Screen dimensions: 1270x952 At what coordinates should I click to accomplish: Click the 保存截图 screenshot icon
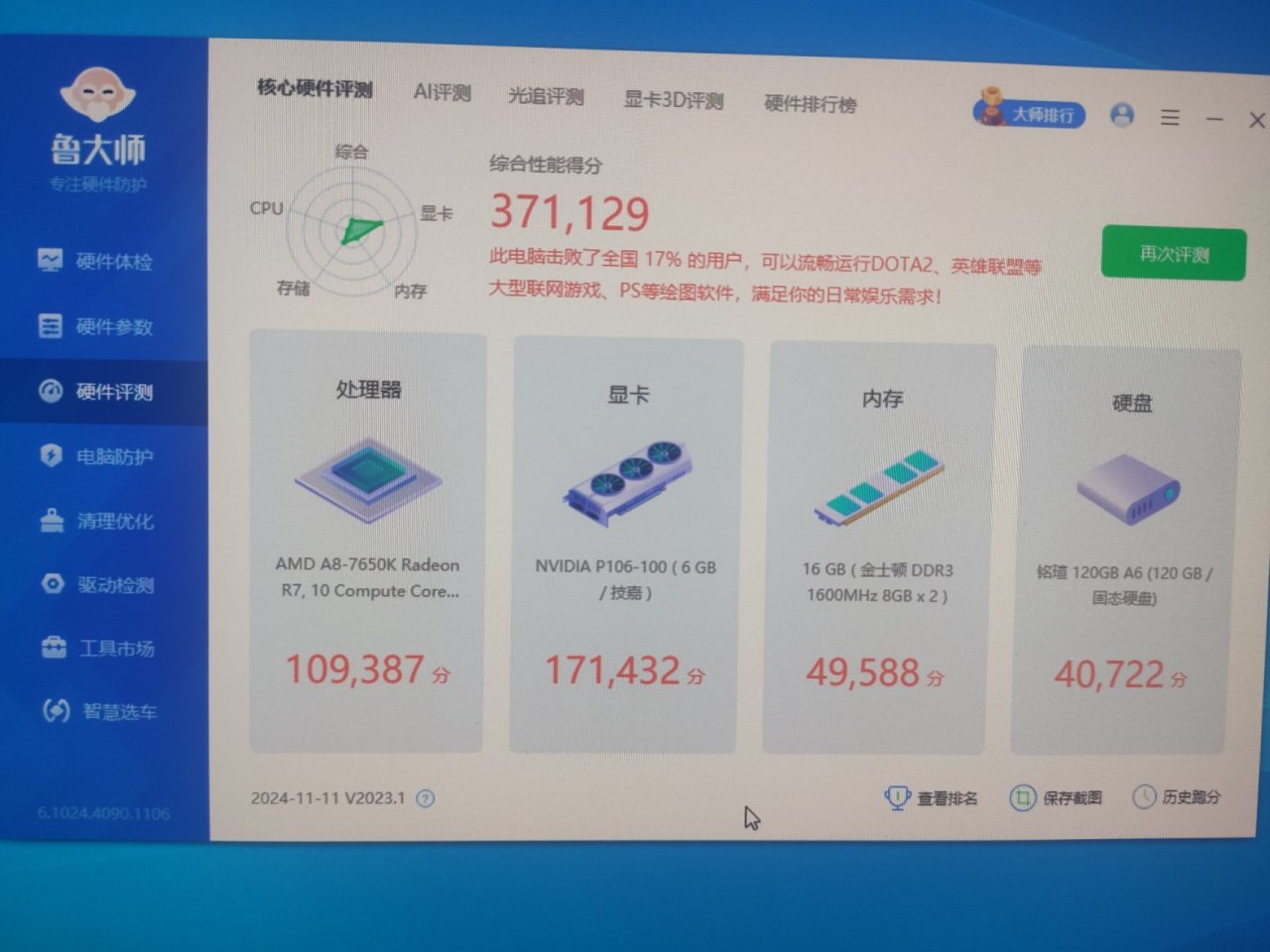[x=1022, y=797]
